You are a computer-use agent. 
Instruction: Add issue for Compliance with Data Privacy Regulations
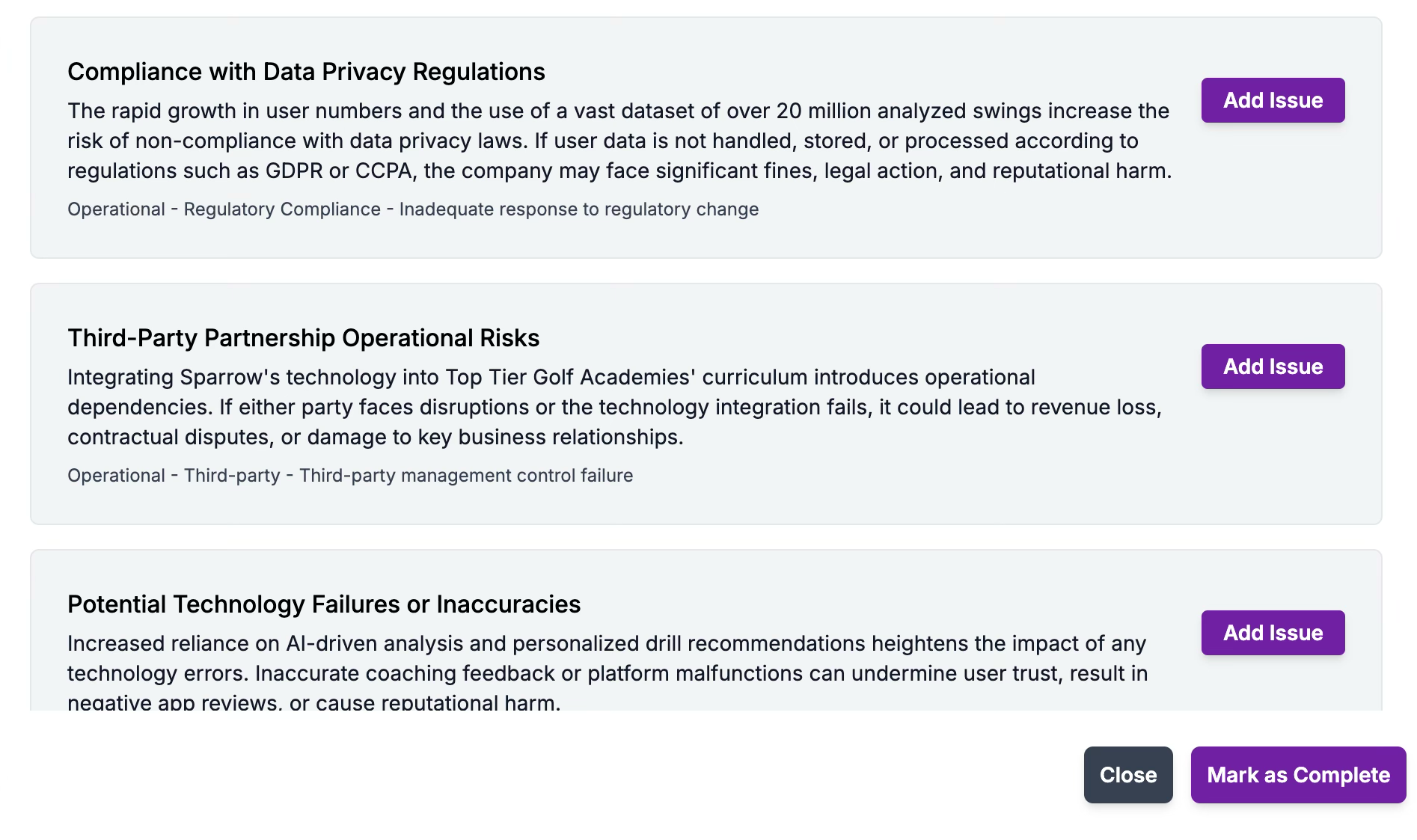(1273, 100)
